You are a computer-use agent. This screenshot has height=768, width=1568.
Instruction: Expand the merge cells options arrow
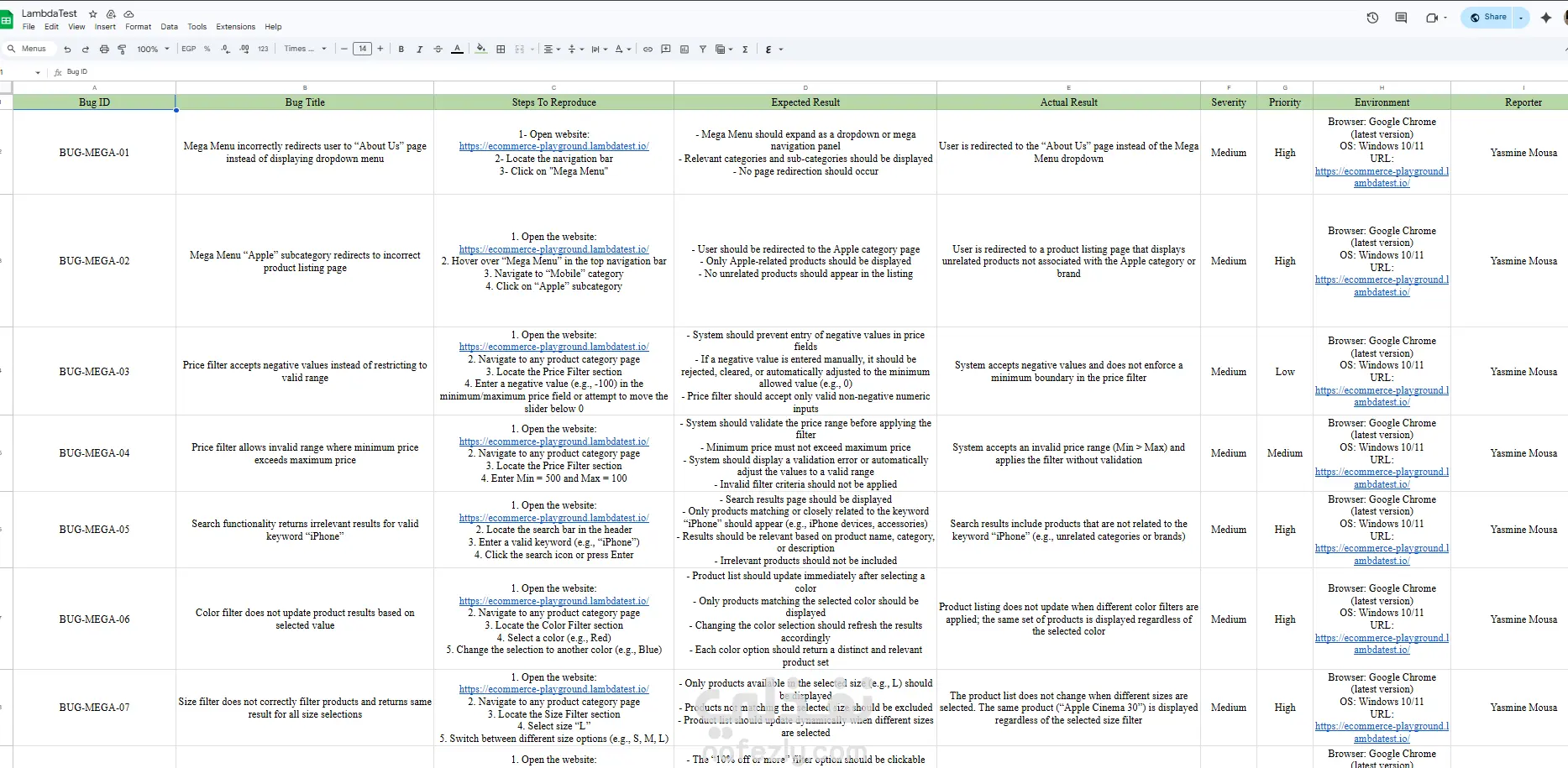pos(532,50)
